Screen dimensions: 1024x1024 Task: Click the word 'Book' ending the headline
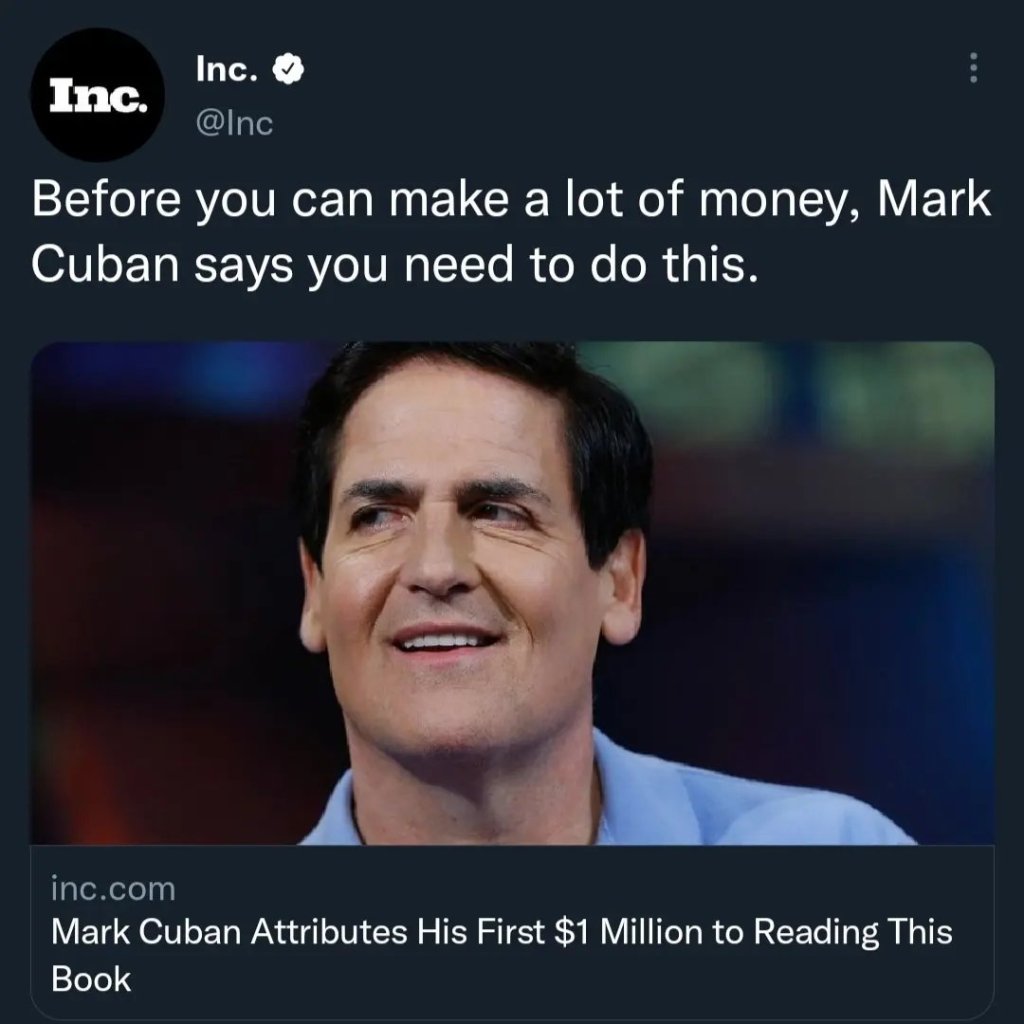91,979
